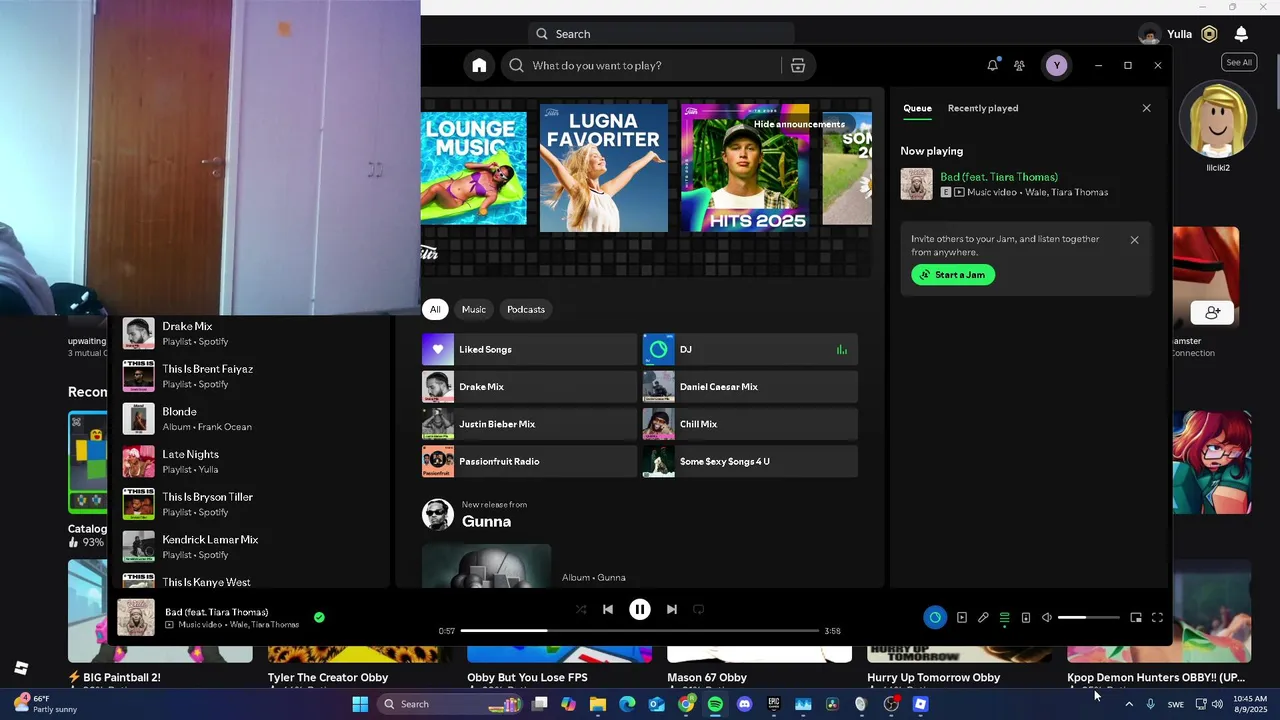Show lyrics using the microphone icon

(983, 617)
